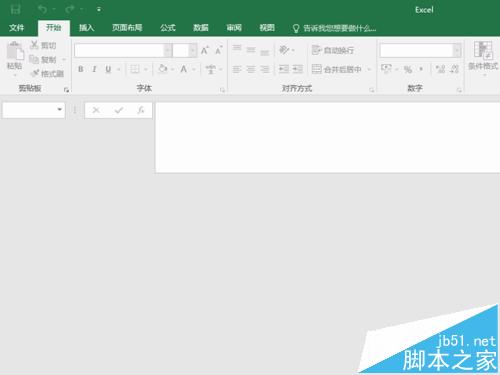This screenshot has height=375, width=500.
Task: Click the align right icon
Action: pyautogui.click(x=265, y=69)
